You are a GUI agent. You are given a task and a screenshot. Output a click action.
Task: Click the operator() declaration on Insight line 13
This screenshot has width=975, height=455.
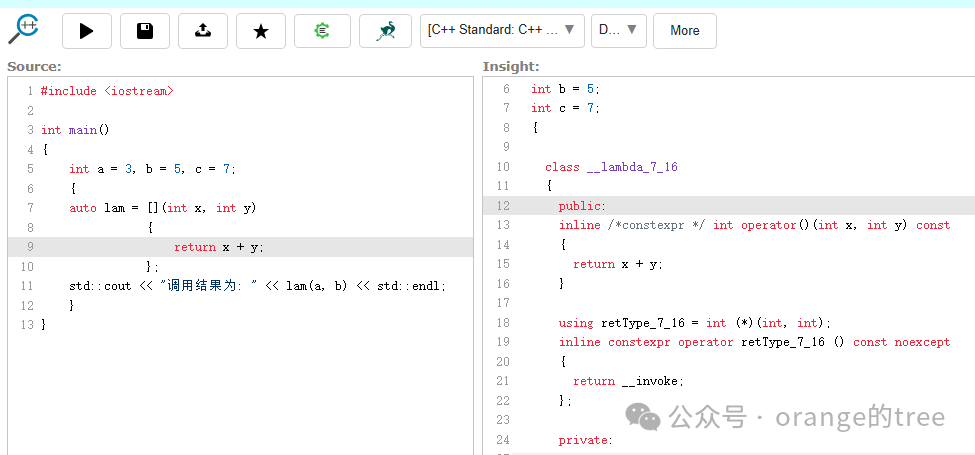[754, 225]
